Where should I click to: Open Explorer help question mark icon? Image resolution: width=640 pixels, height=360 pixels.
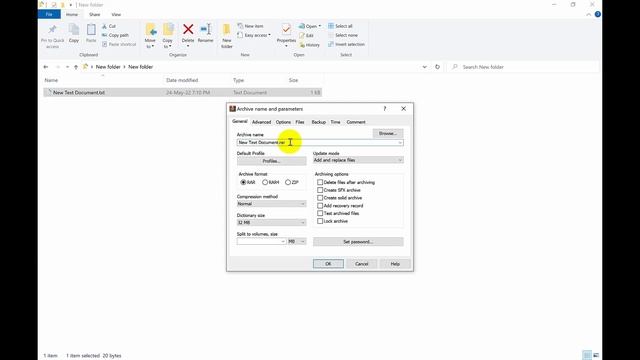pos(598,14)
